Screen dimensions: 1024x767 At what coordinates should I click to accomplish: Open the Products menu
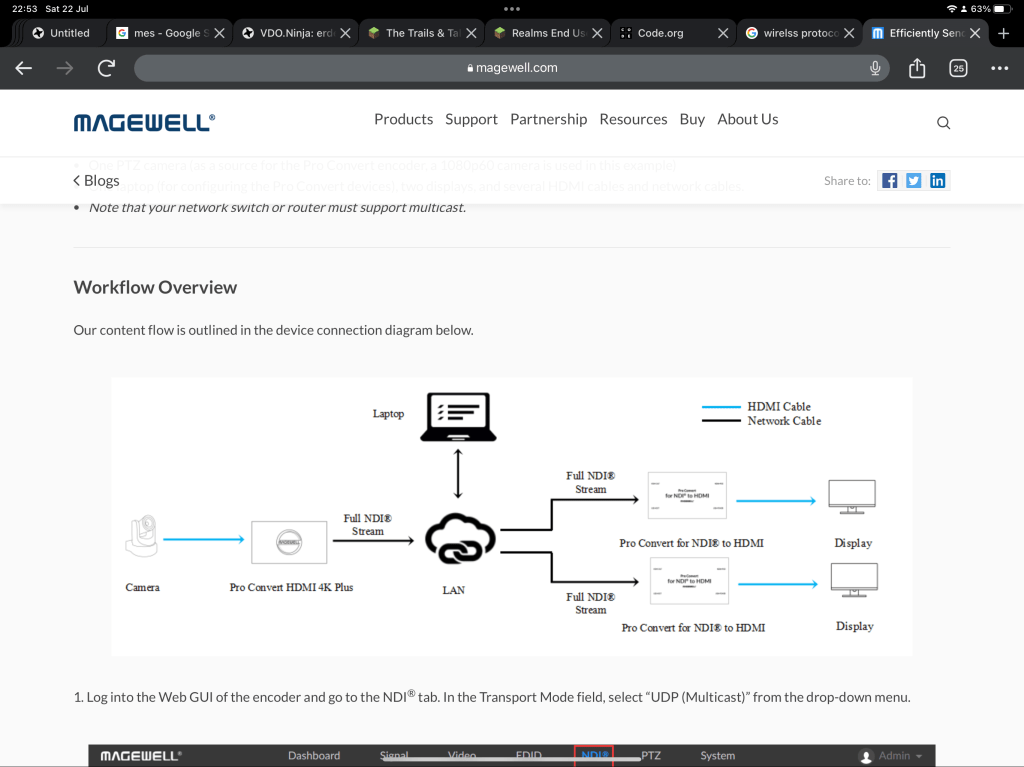404,120
